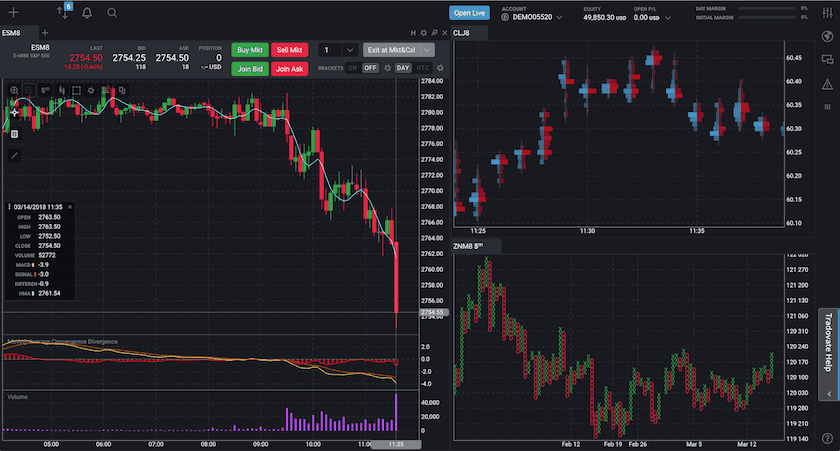Switch brackets to OFF

pos(370,67)
